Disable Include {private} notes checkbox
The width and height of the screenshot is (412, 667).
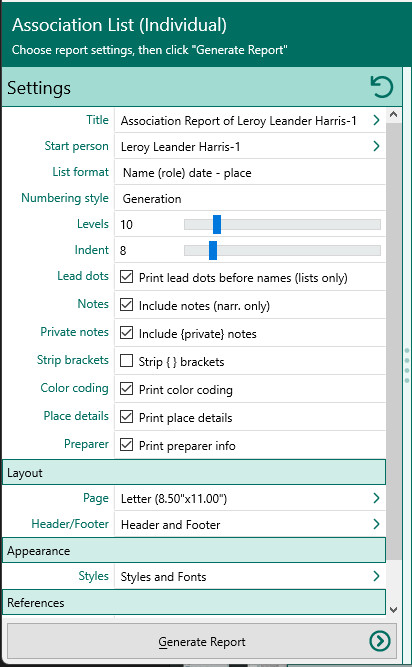(126, 333)
